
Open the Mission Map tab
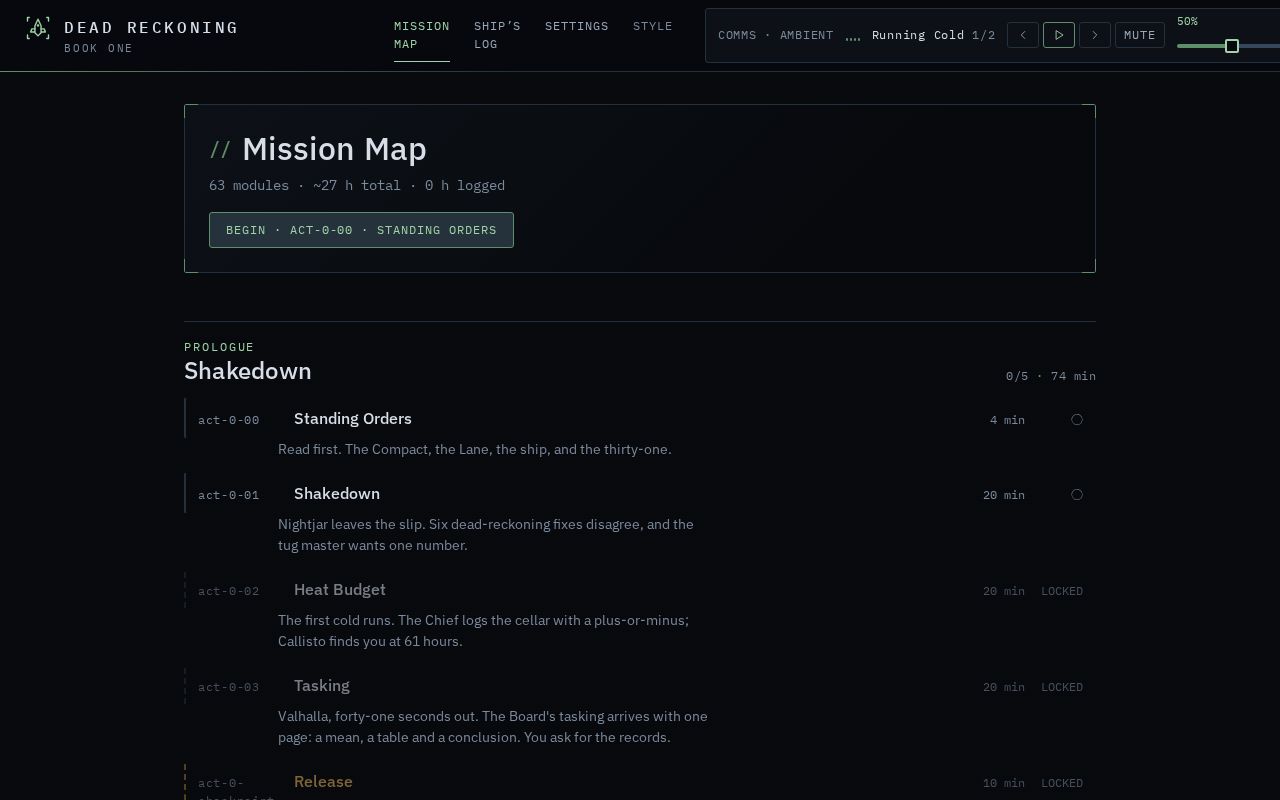422,35
